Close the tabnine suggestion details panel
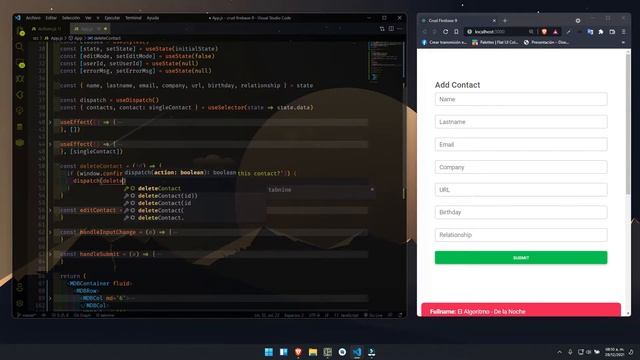 coord(372,189)
